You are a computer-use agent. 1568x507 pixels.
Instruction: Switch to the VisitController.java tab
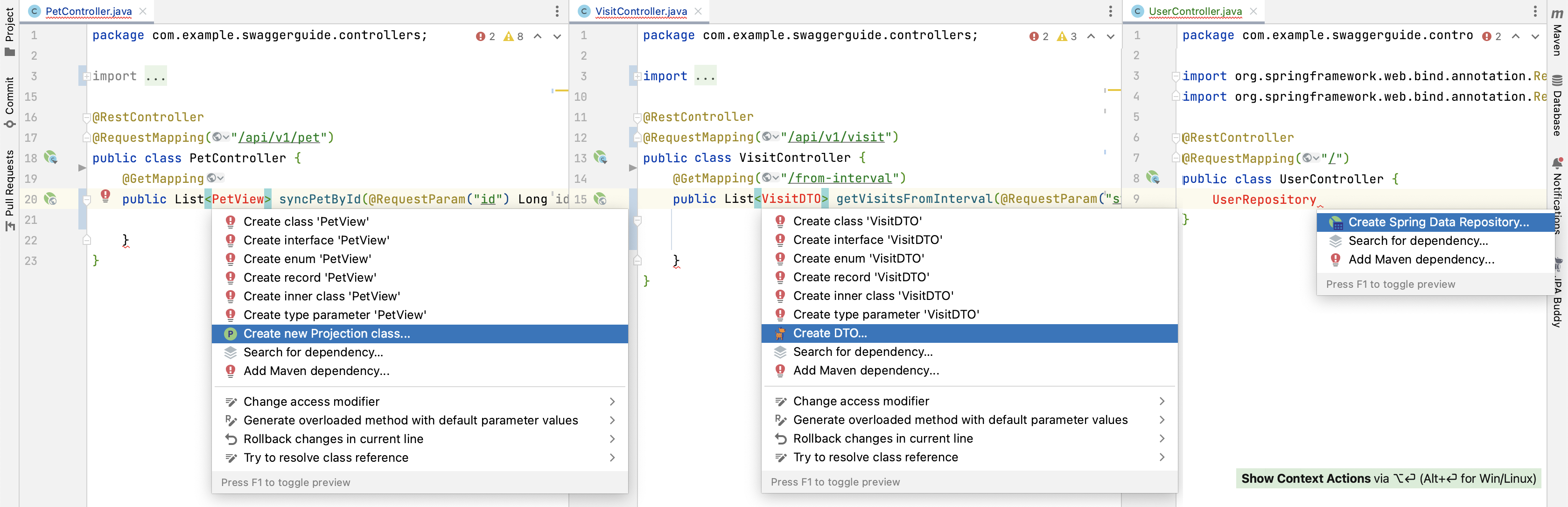point(640,11)
